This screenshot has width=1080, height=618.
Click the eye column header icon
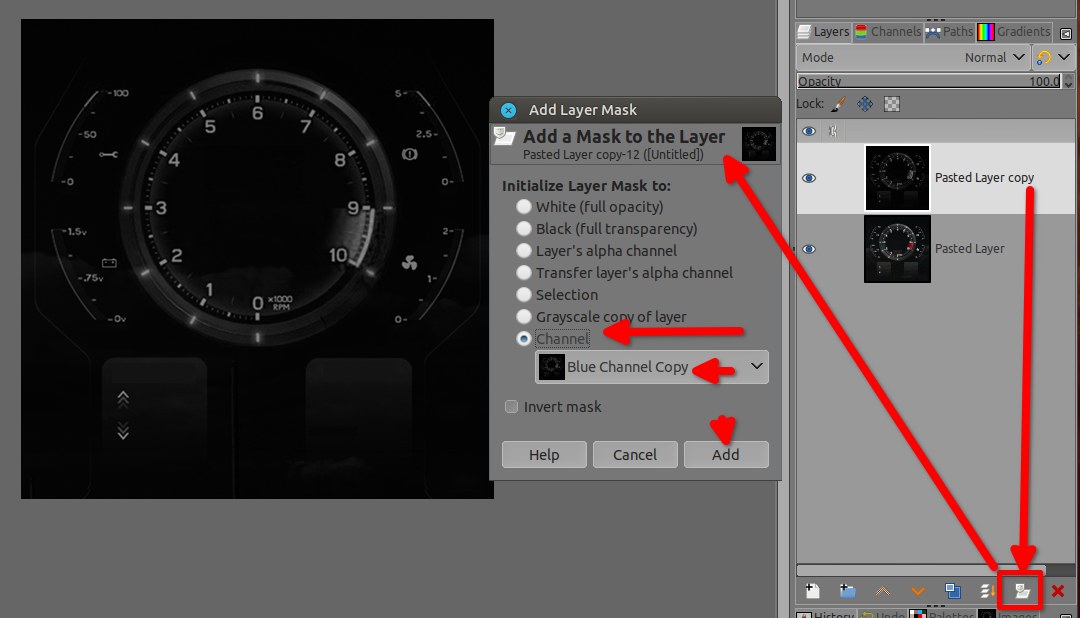(809, 131)
